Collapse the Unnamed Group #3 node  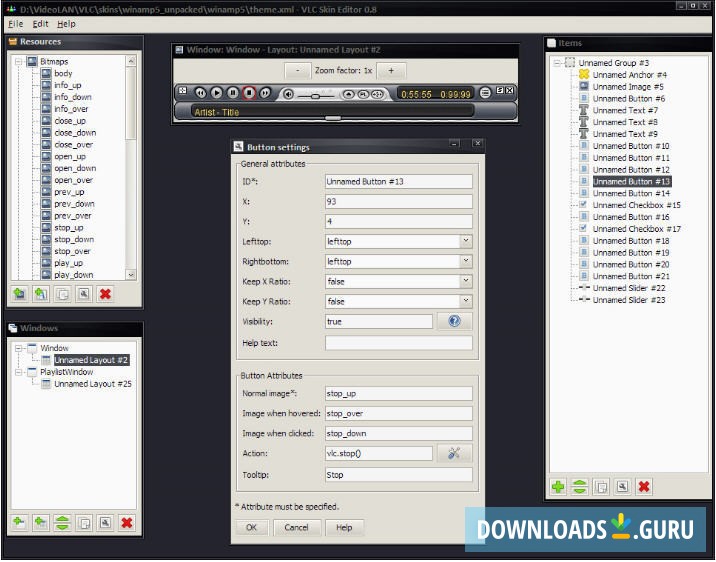pos(557,63)
